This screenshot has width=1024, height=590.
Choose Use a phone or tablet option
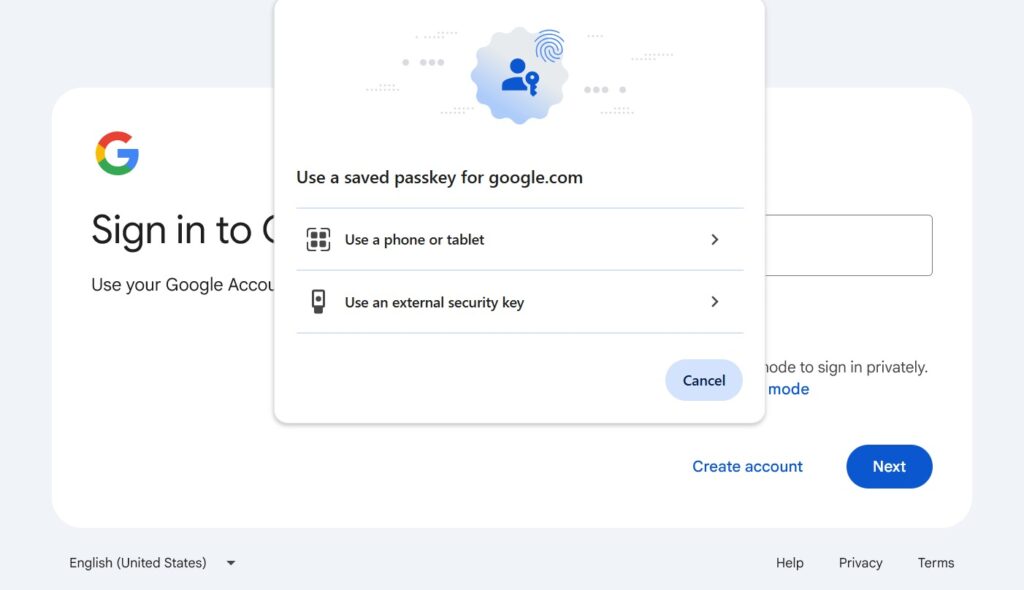tap(520, 240)
